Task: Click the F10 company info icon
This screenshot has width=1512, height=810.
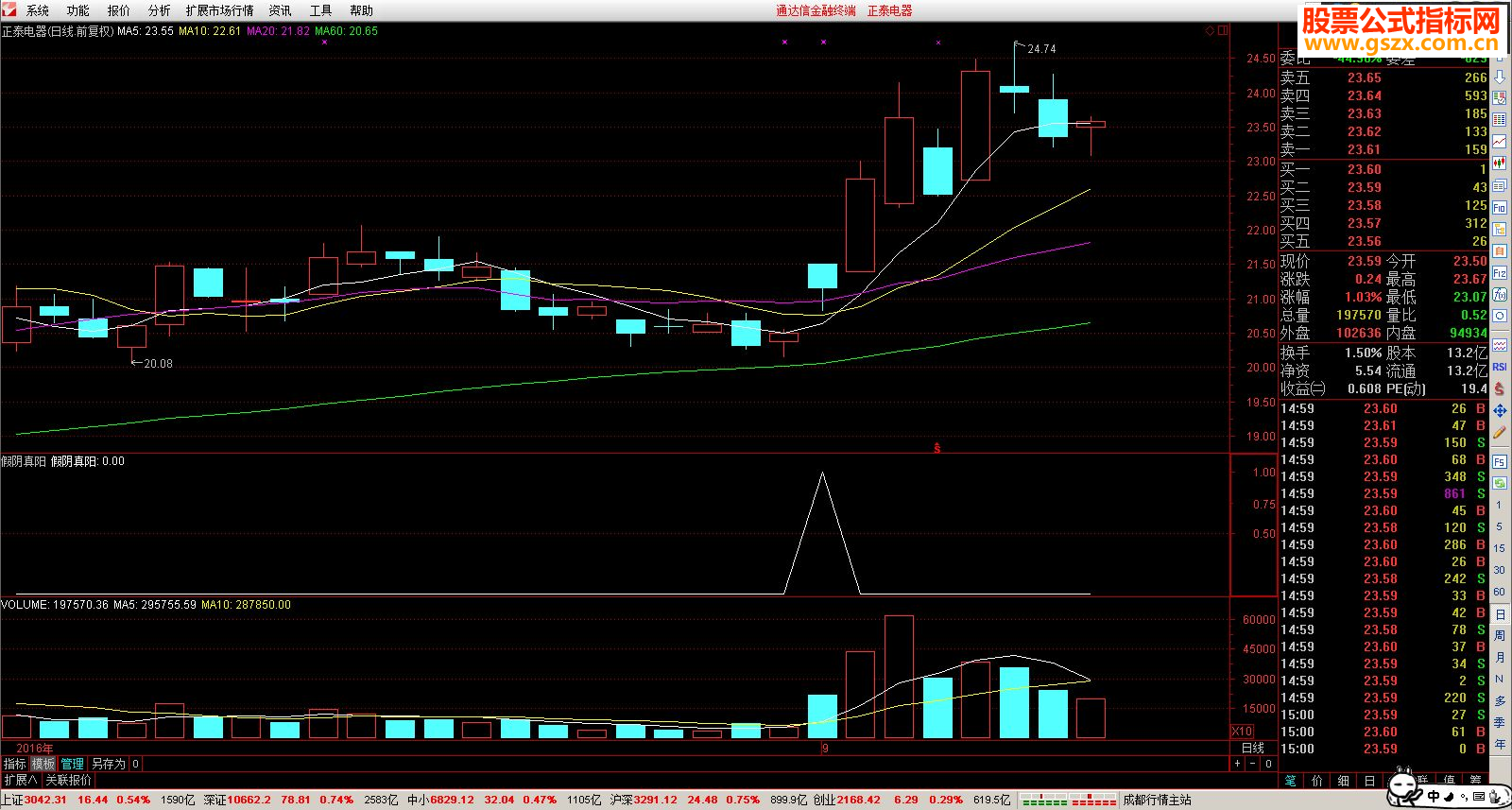Action: pos(1500,207)
